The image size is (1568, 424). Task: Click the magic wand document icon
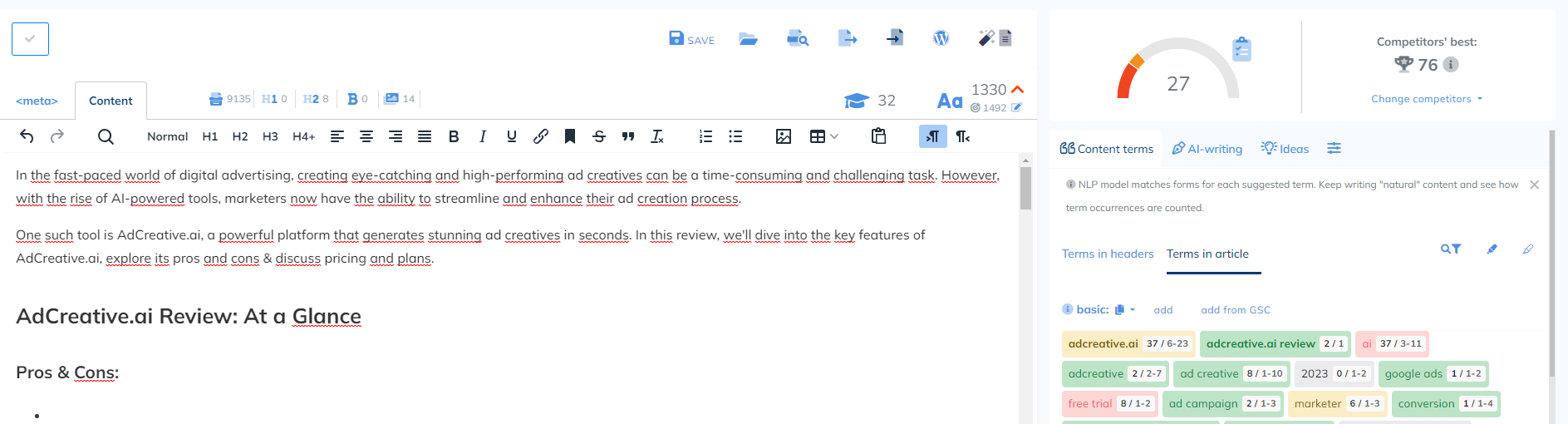point(995,37)
